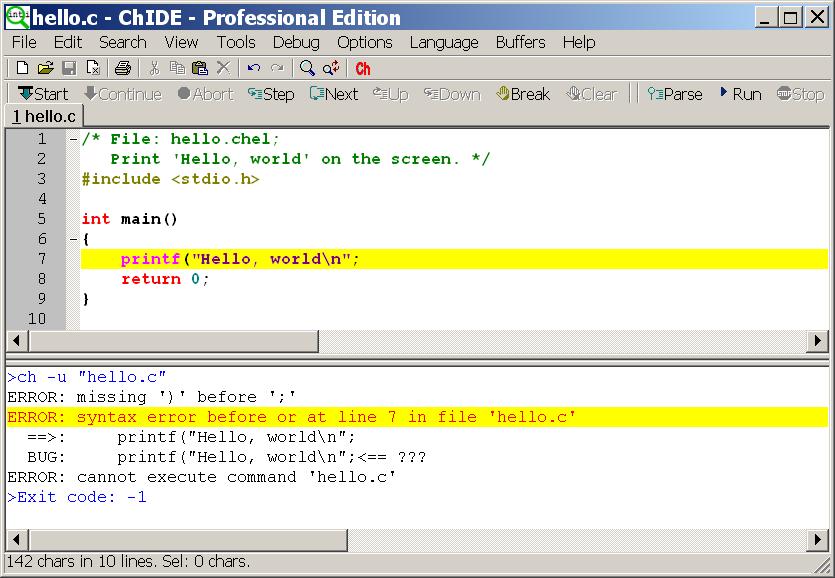Click the 'Exit code: -1' output line
The width and height of the screenshot is (835, 578).
77,497
